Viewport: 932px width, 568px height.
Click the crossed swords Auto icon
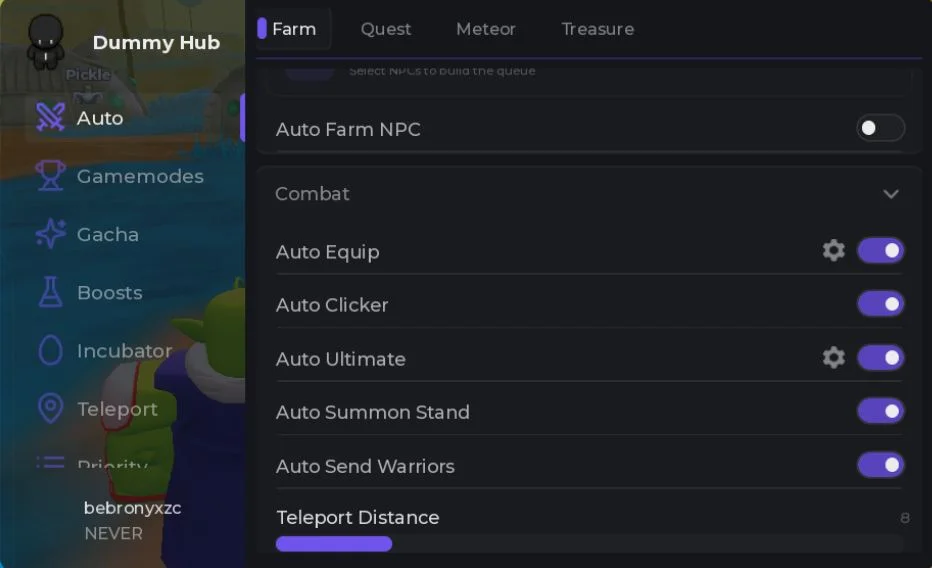pyautogui.click(x=51, y=117)
